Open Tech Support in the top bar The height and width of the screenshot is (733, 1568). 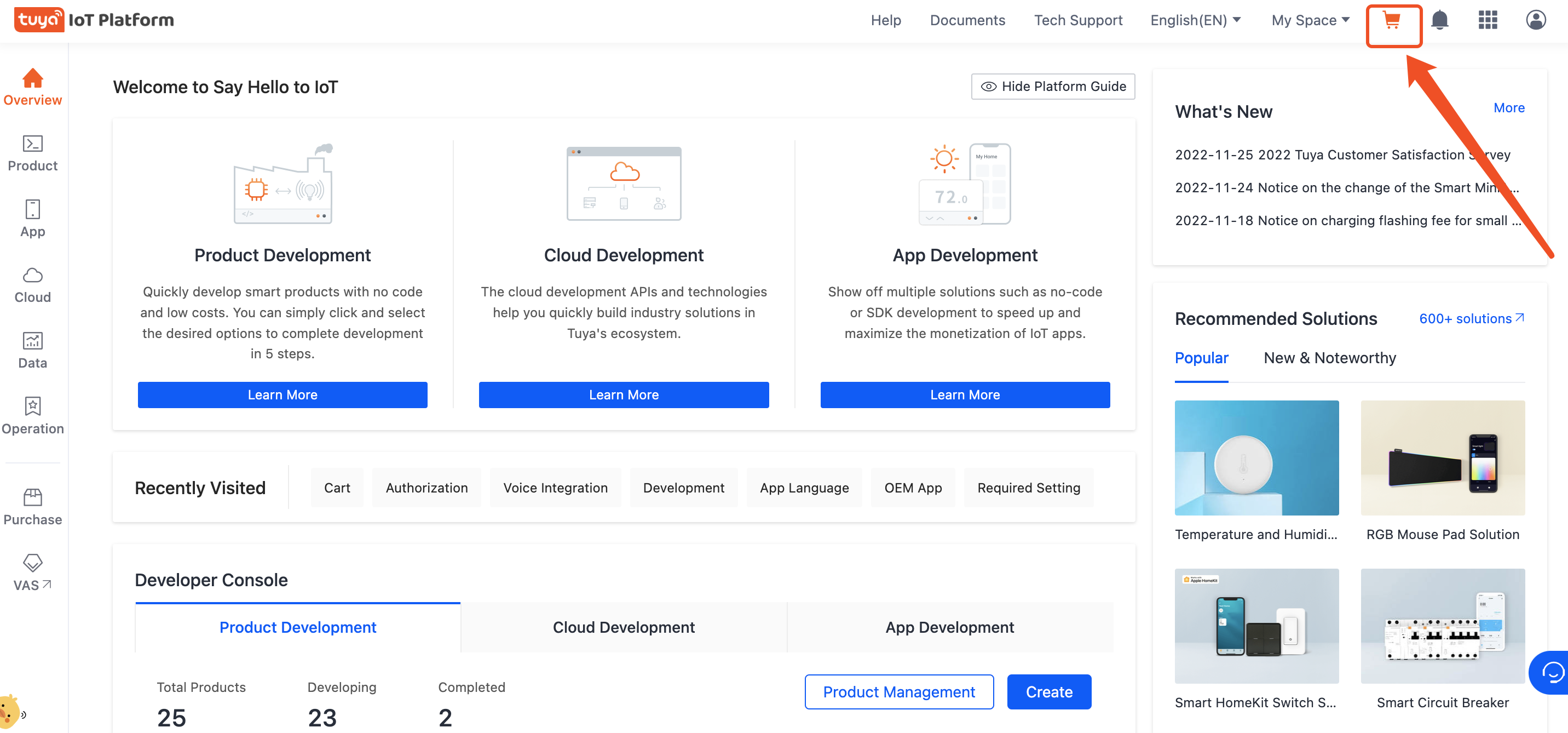1078,20
